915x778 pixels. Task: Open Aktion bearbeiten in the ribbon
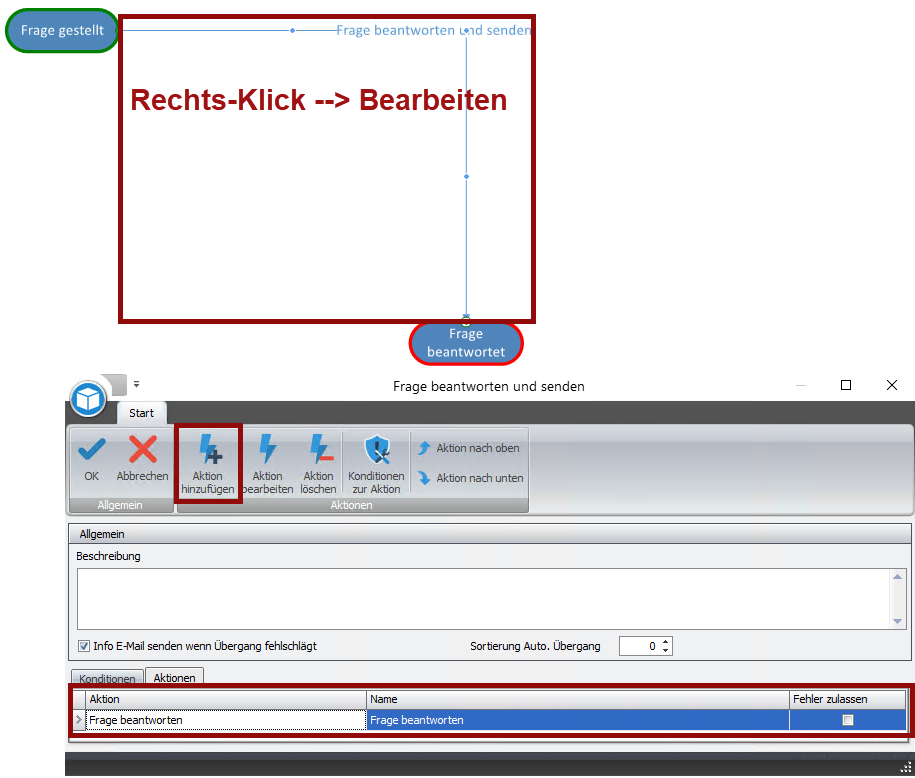coord(267,464)
